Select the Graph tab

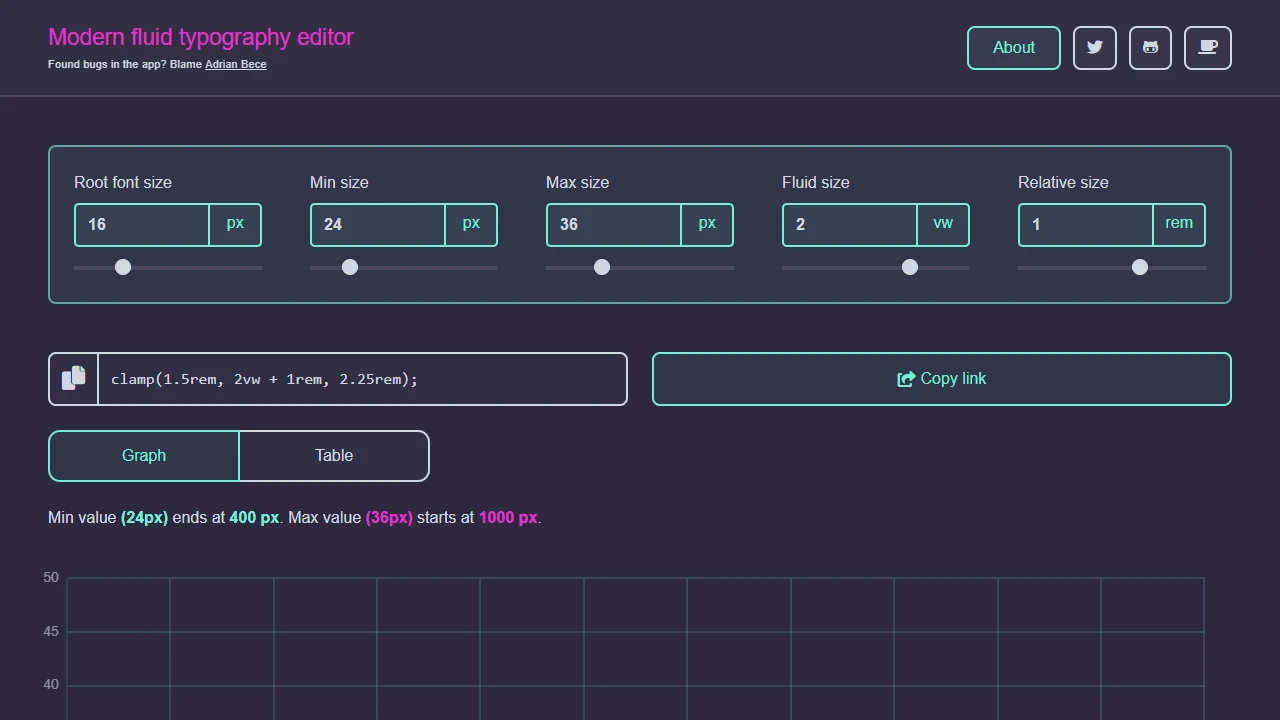coord(143,455)
